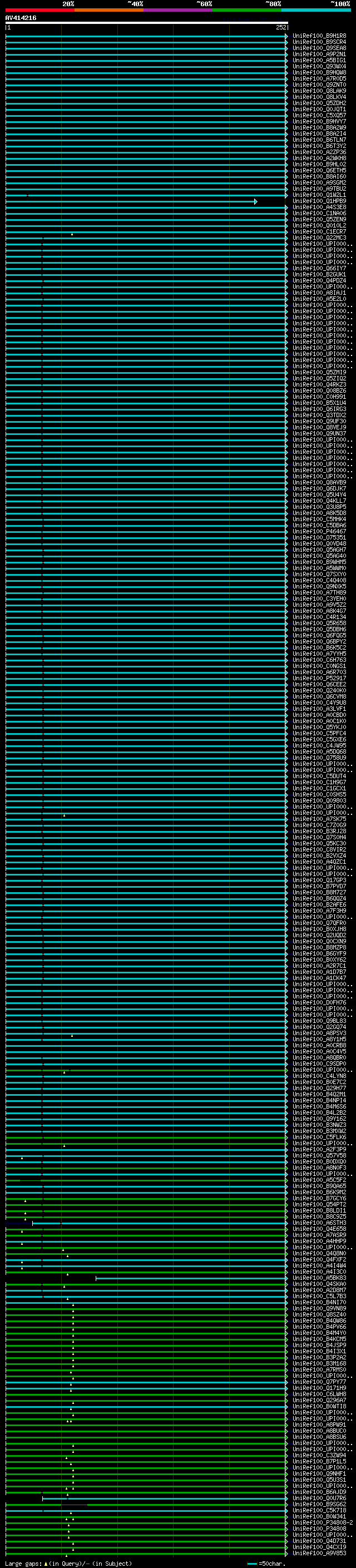Viewport: 356px width, 1568px height.
Task: Open UniRef100_A8PW91 hit label
Action: 319,1424
